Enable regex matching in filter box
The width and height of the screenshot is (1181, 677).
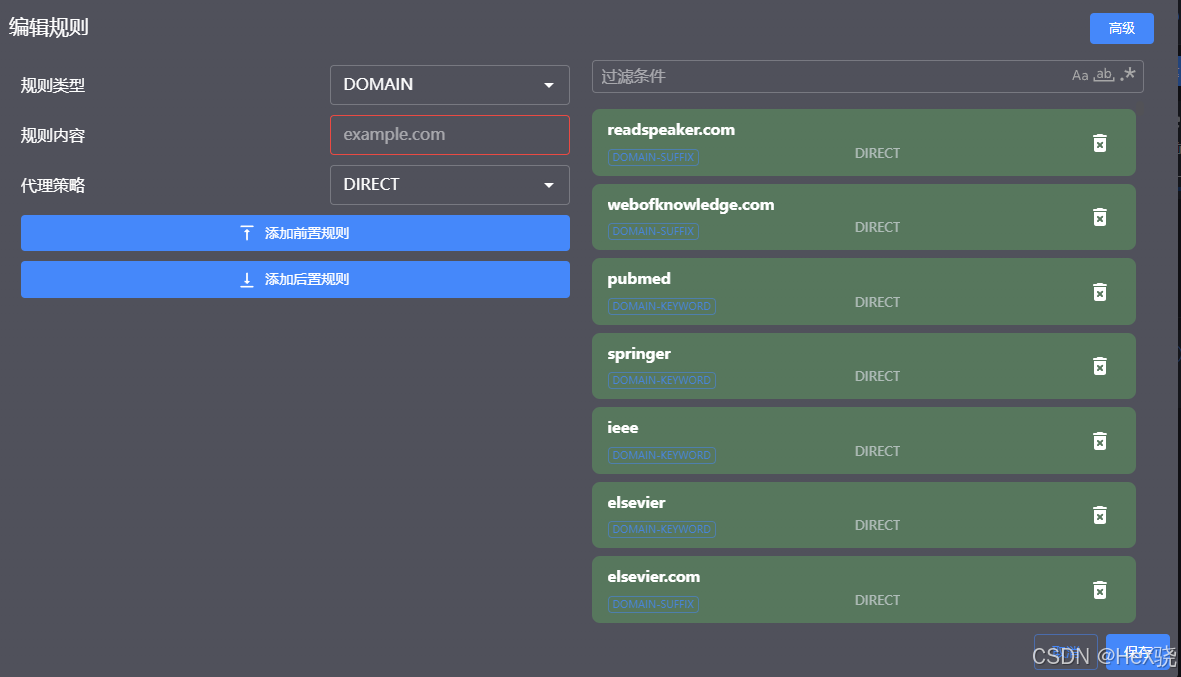point(1129,75)
